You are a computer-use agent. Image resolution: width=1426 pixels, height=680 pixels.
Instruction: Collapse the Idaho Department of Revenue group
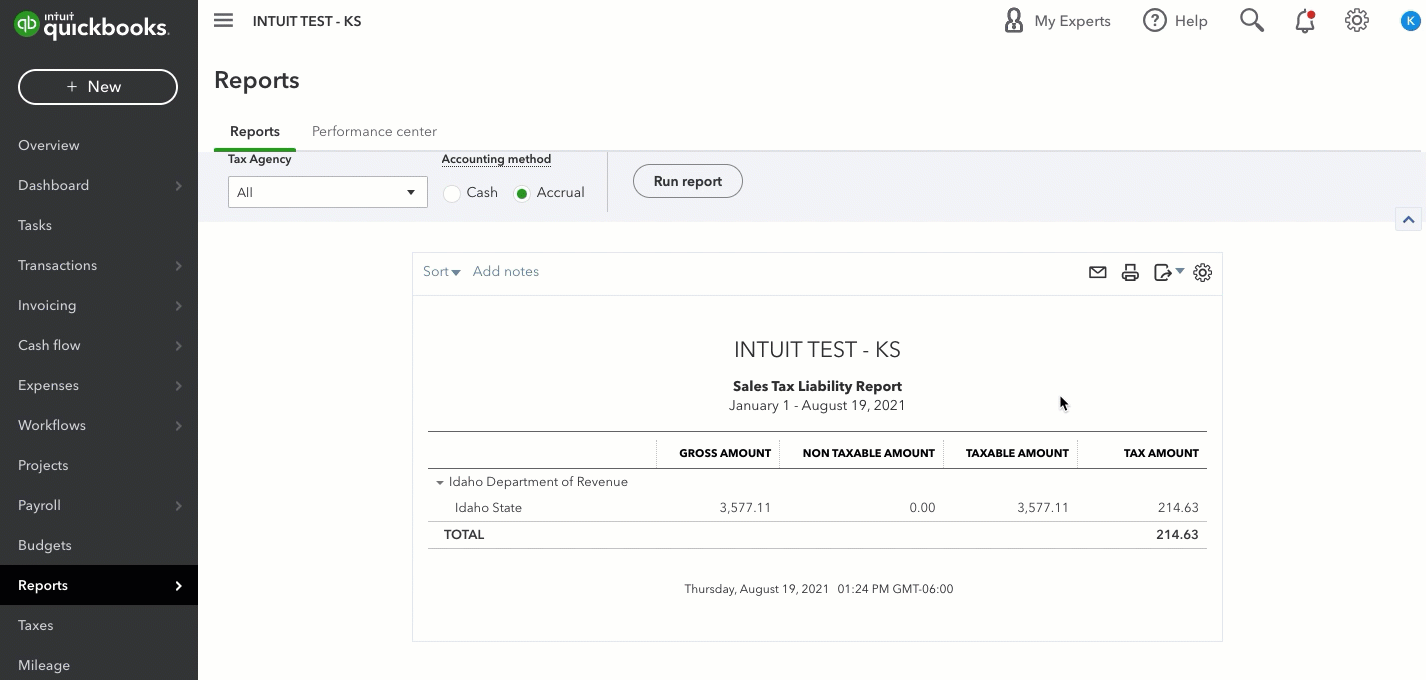[x=440, y=481]
